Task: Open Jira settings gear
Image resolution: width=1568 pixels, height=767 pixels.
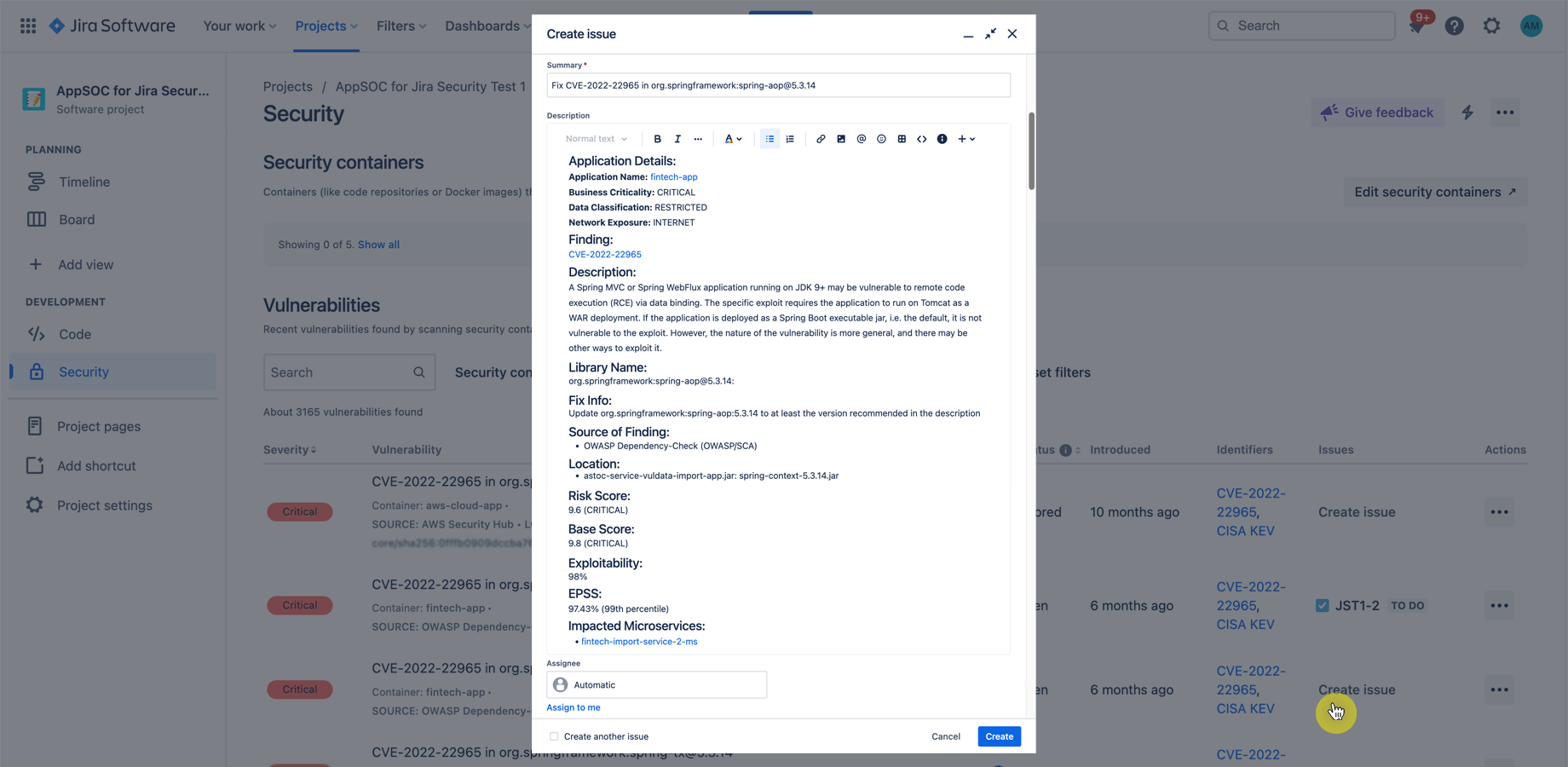Action: [x=1492, y=26]
